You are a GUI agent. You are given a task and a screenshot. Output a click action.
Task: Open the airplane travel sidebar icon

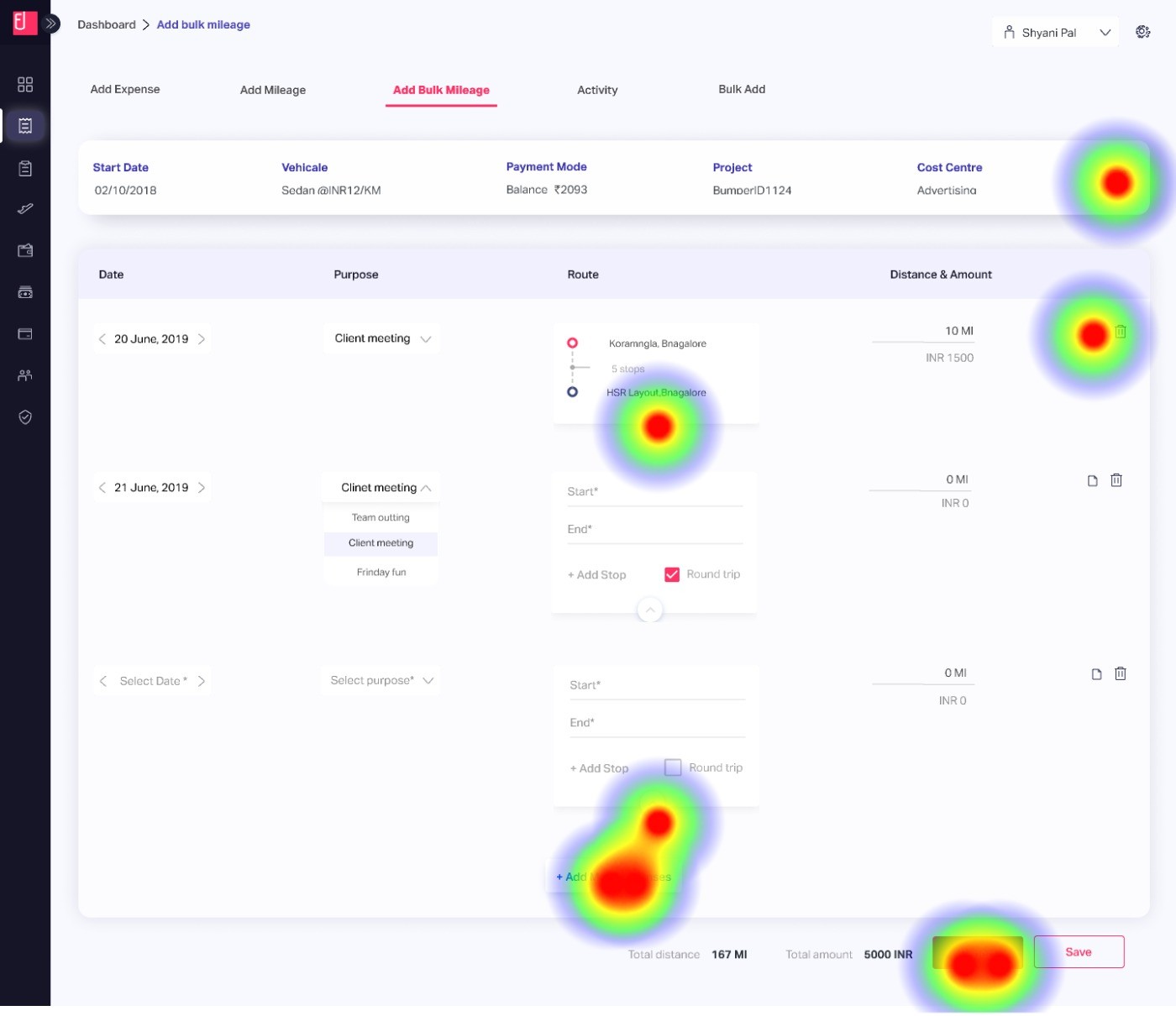(x=25, y=209)
